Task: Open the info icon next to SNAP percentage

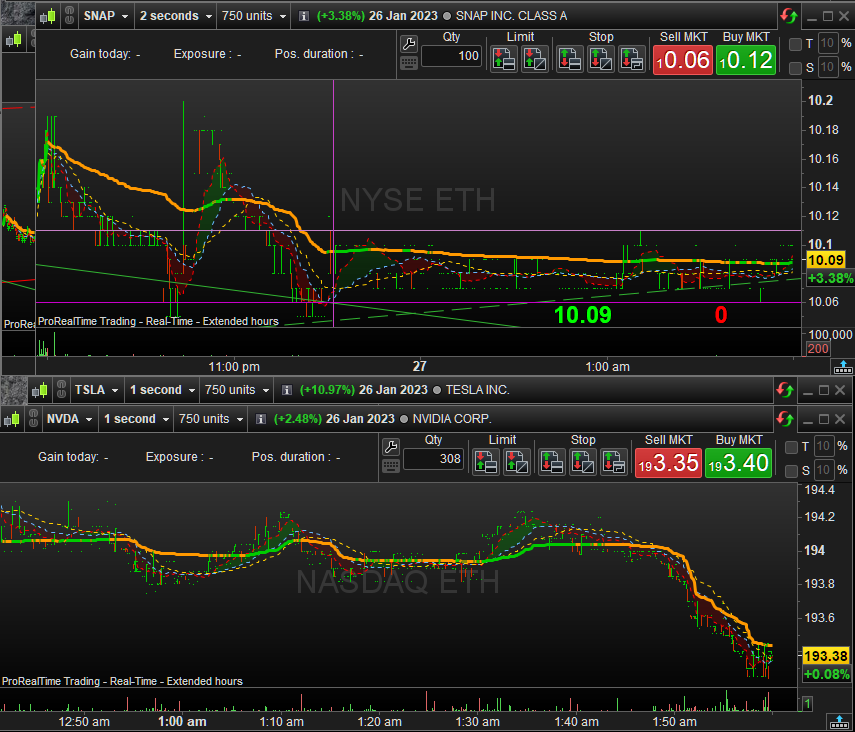Action: [x=304, y=16]
